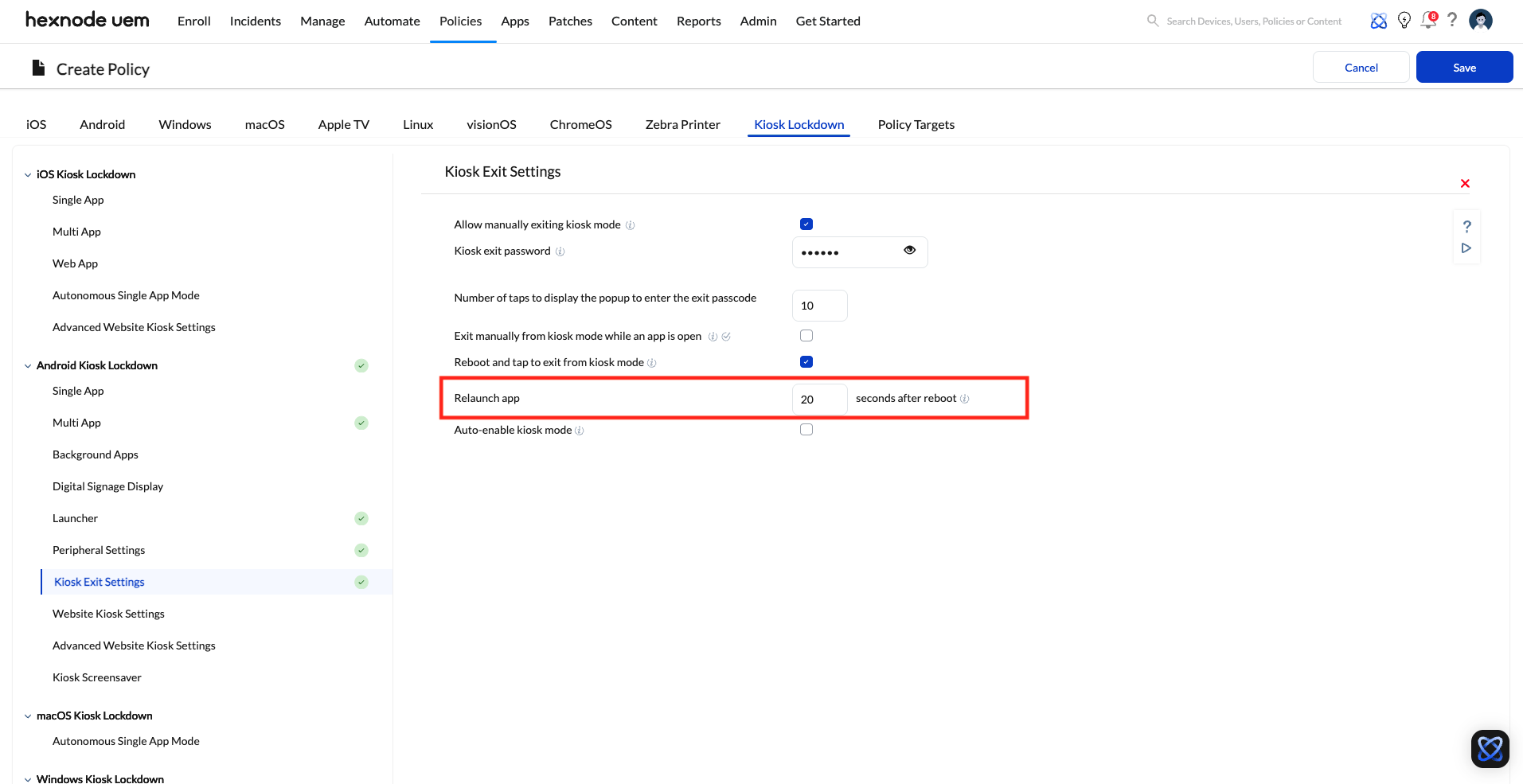Open Background Apps under Android Kiosk Lockdown
This screenshot has width=1523, height=784.
(x=95, y=454)
